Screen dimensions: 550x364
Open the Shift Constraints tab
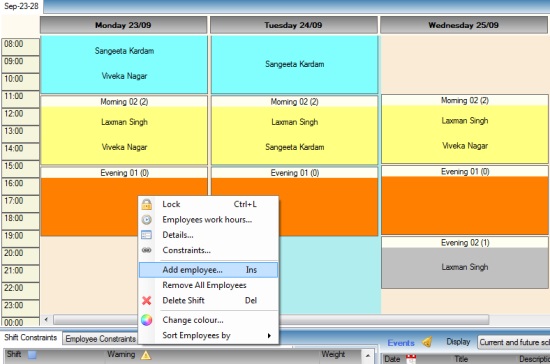coord(31,337)
